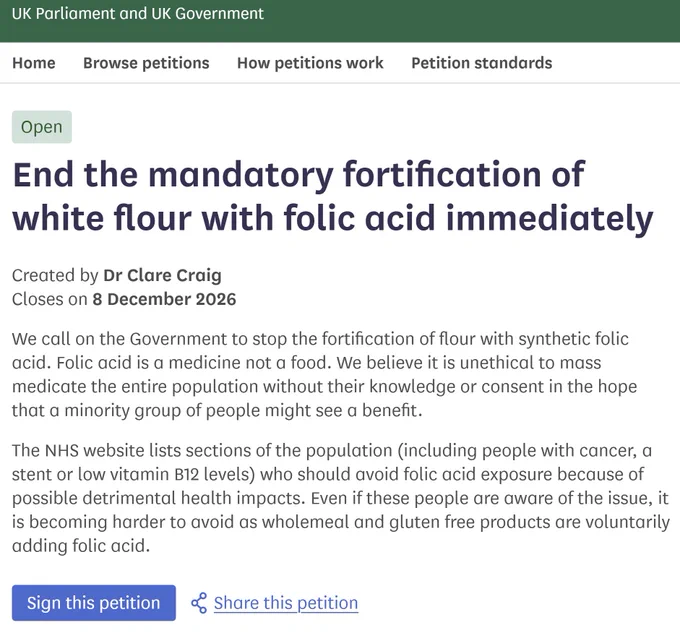The image size is (680, 638).
Task: Click UK Parliament and UK Government header
Action: coord(137,14)
